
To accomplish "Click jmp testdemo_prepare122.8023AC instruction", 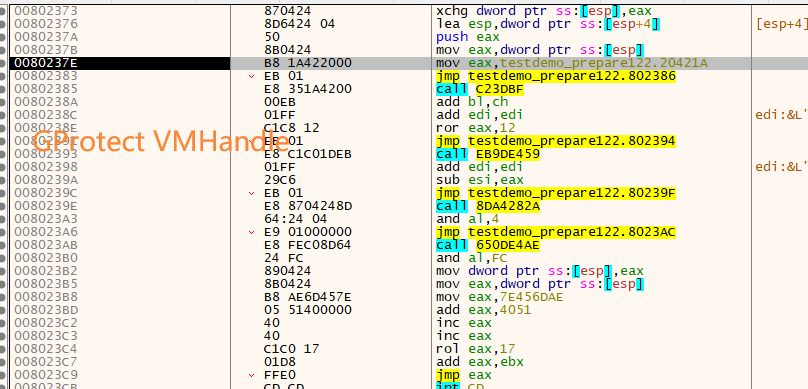I will tap(556, 232).
